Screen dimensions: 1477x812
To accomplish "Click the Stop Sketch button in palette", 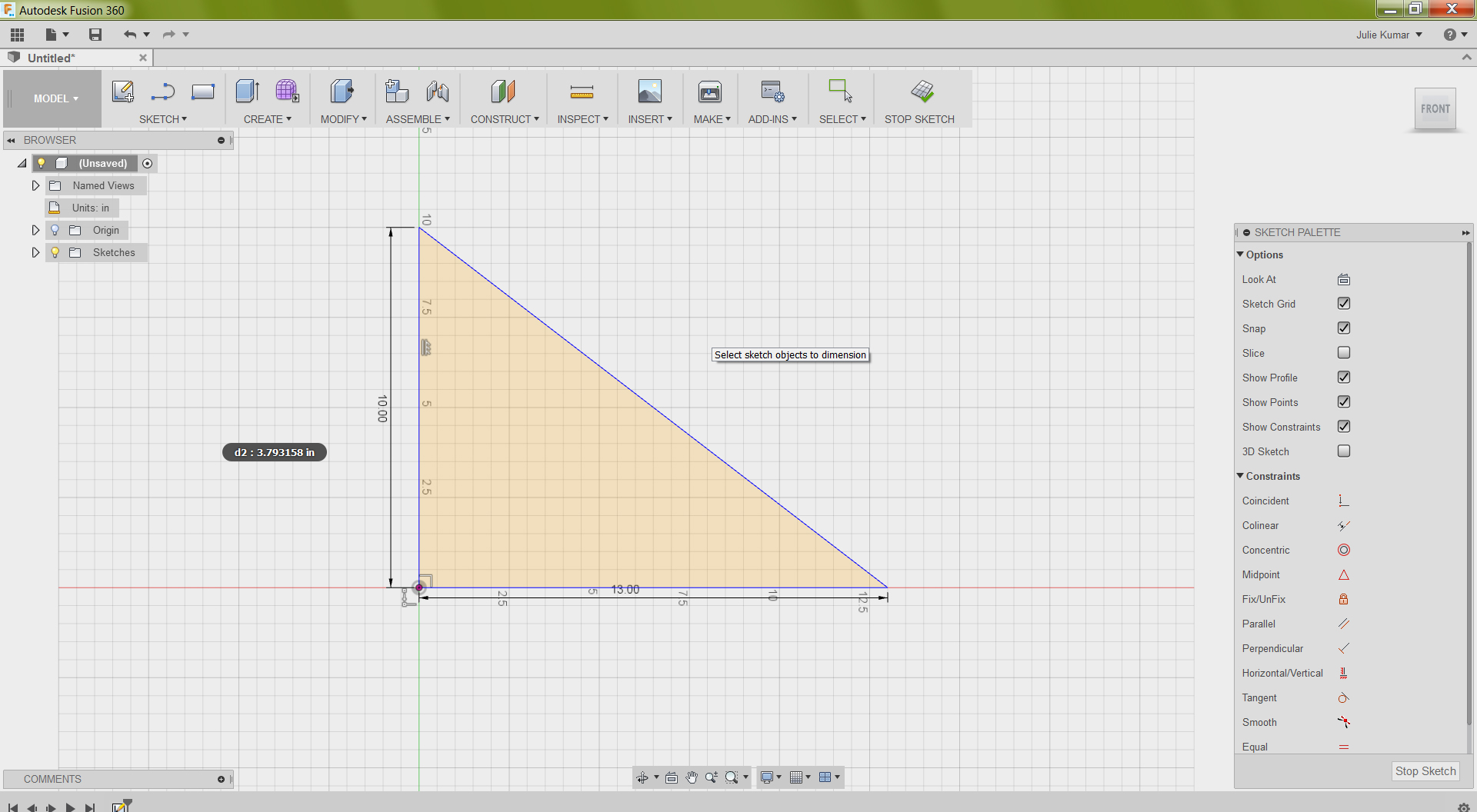I will (1425, 771).
